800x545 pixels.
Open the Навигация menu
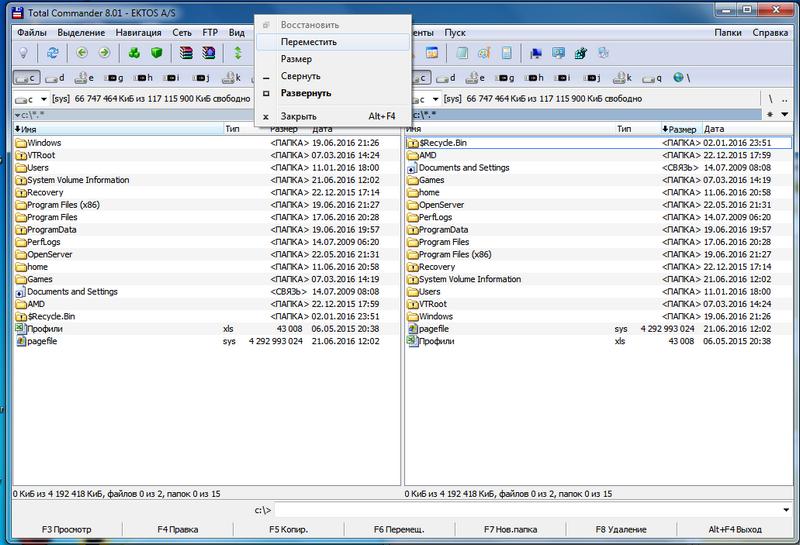[x=138, y=33]
